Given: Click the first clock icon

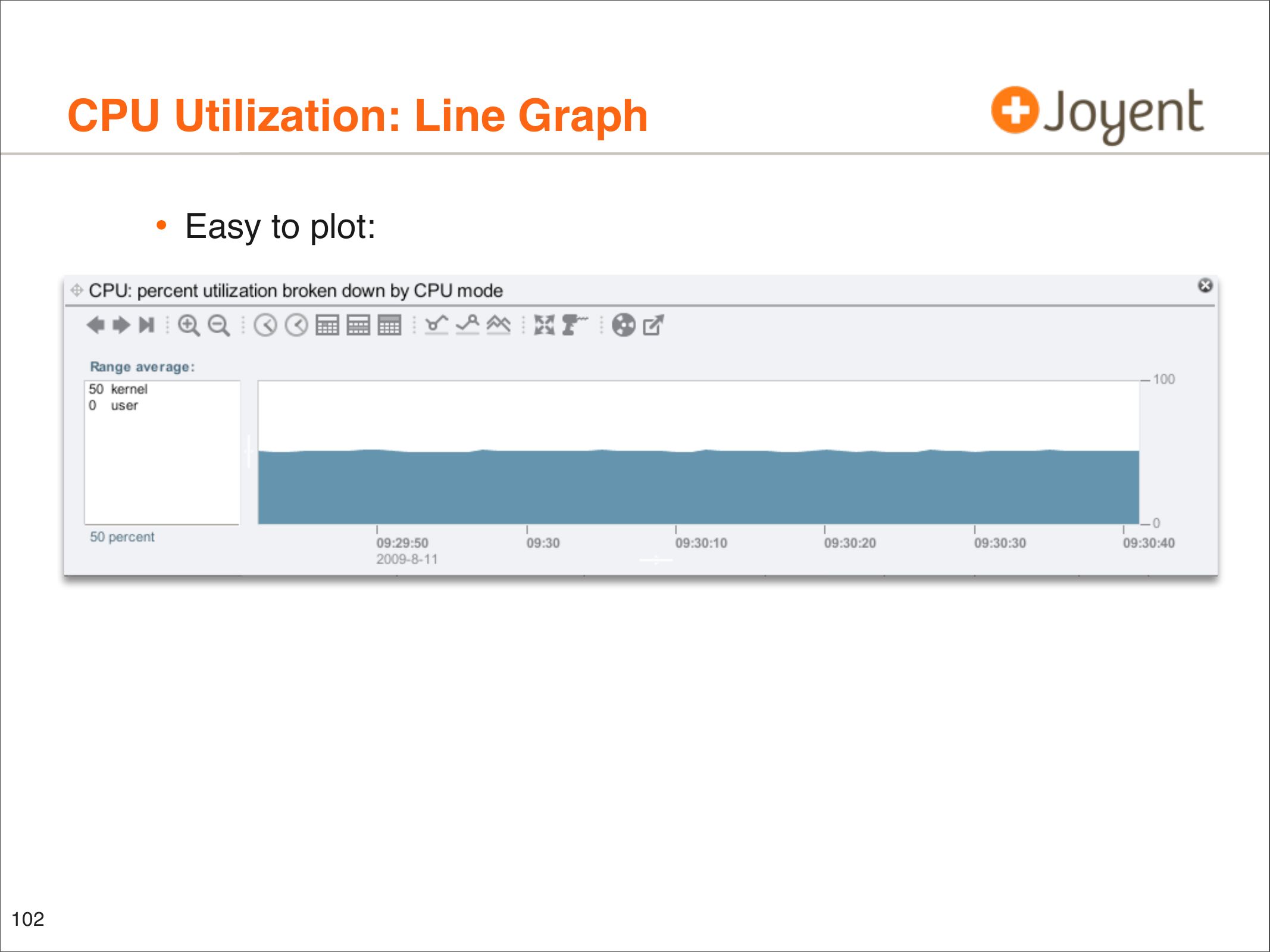Looking at the screenshot, I should 265,325.
